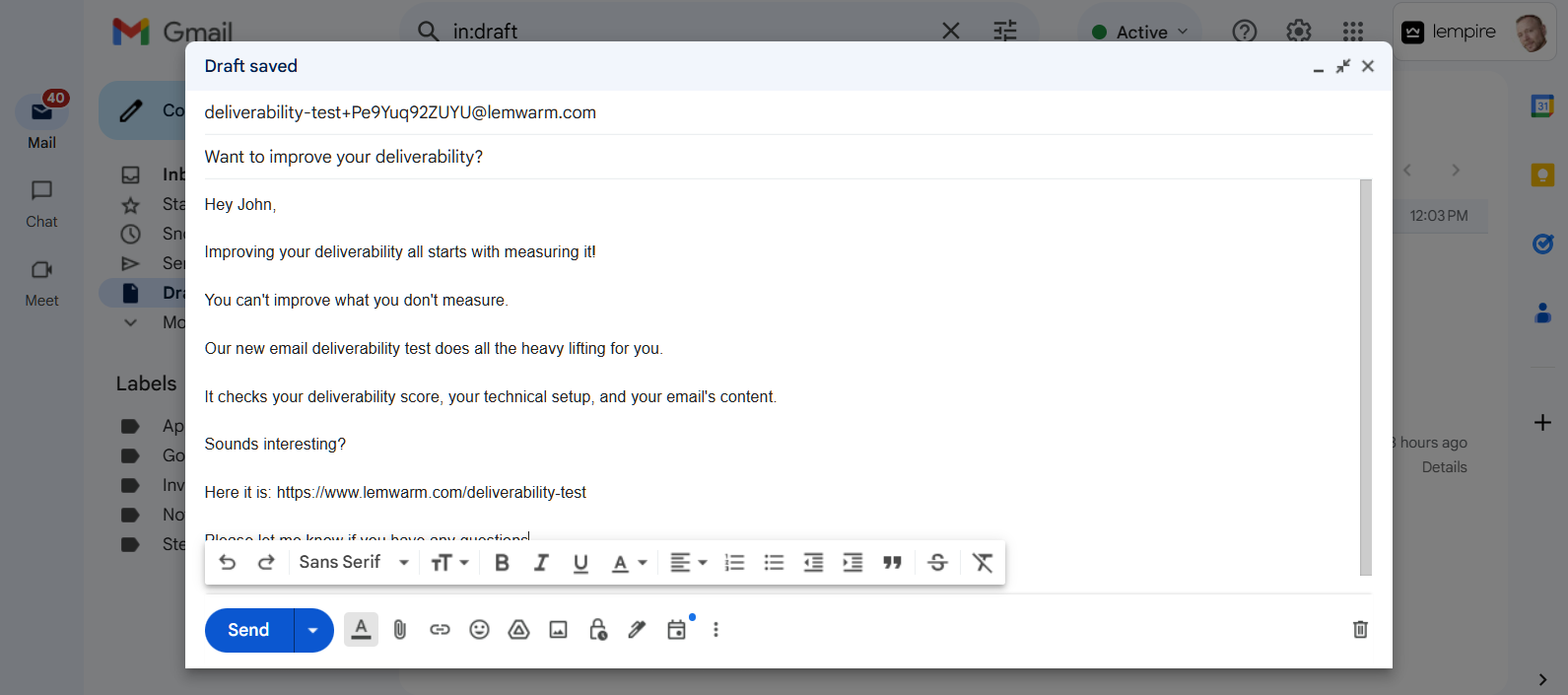Open the text color picker
1568x695 pixels.
click(629, 562)
